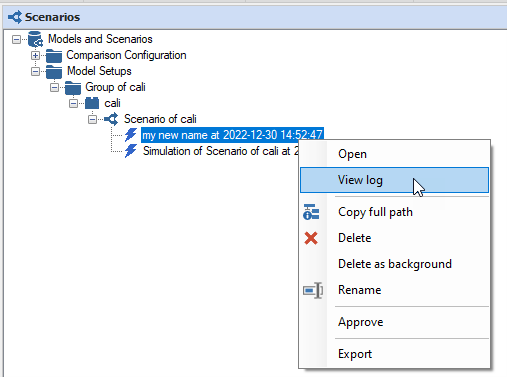Click lightning icon of 'my new name' simulation
This screenshot has width=507, height=377.
(x=130, y=135)
